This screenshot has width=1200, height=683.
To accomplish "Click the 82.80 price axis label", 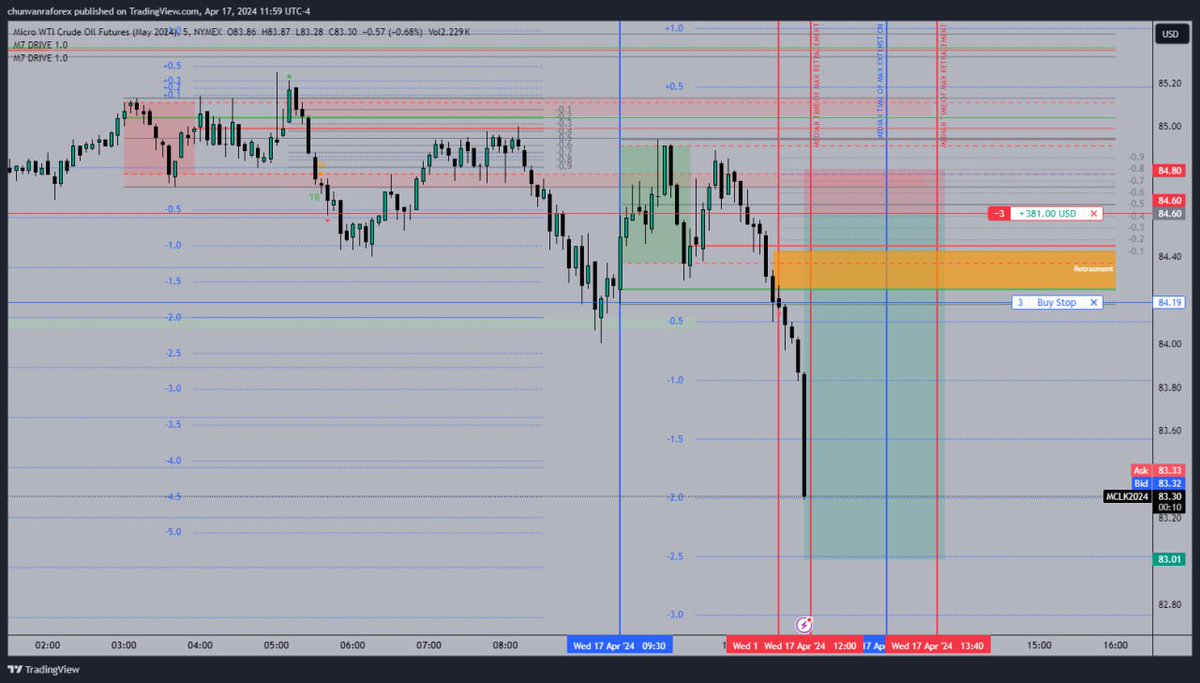I will point(1169,605).
